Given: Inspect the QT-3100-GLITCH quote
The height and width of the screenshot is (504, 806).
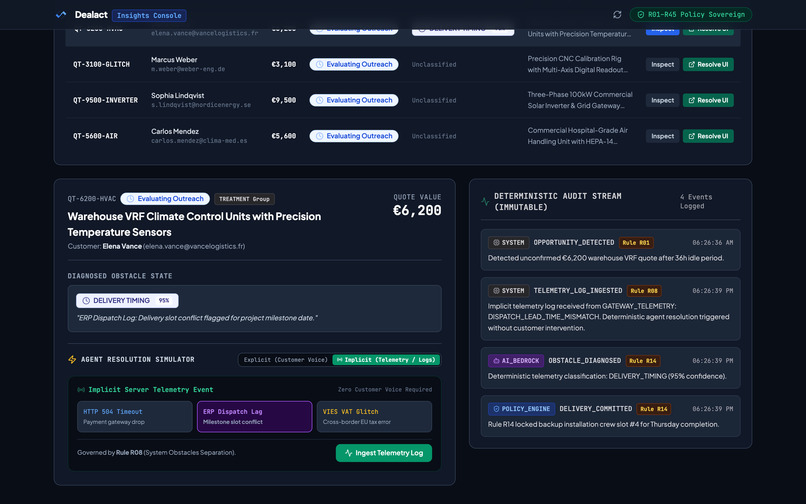Looking at the screenshot, I should click(662, 64).
